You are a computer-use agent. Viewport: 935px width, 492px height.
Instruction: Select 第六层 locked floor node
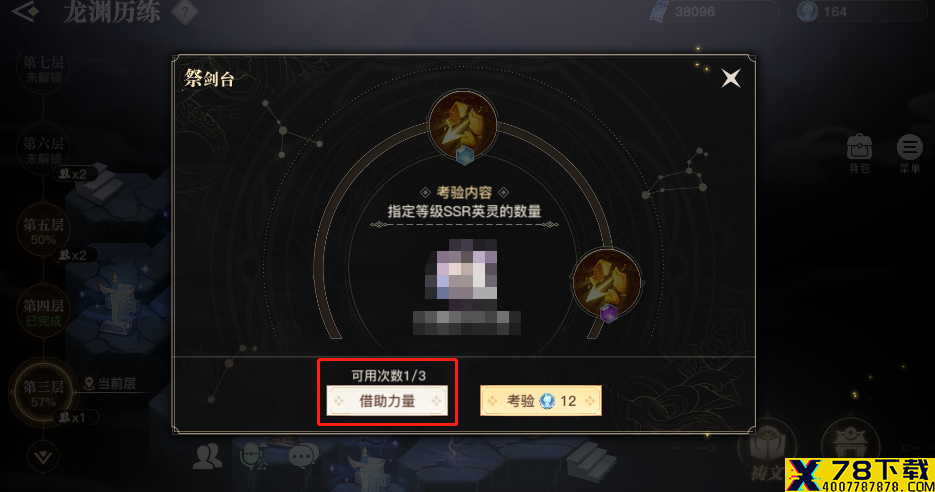pyautogui.click(x=44, y=150)
